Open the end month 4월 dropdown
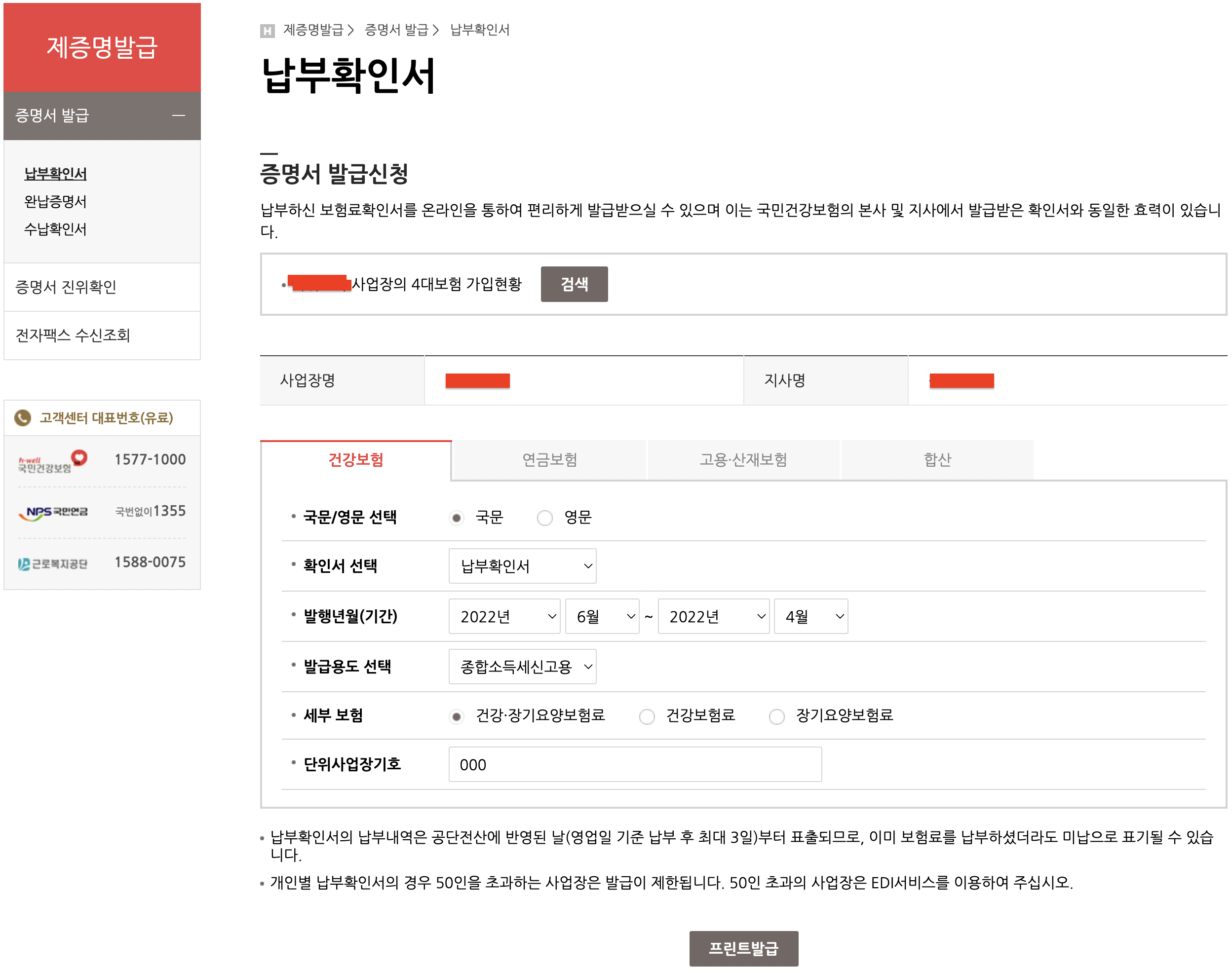This screenshot has height=971, width=1232. [810, 616]
